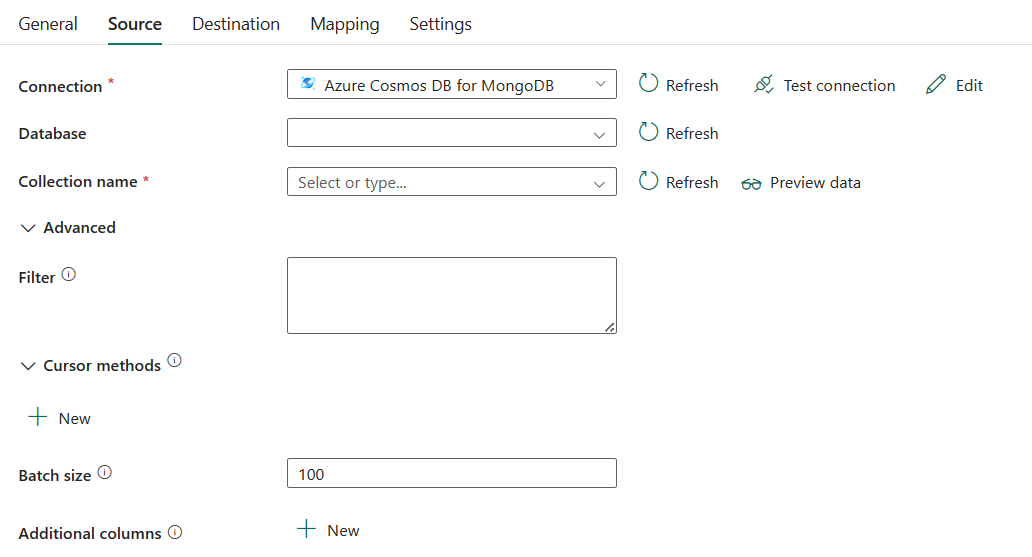The width and height of the screenshot is (1032, 557).
Task: Click Test connection text
Action: tap(839, 86)
